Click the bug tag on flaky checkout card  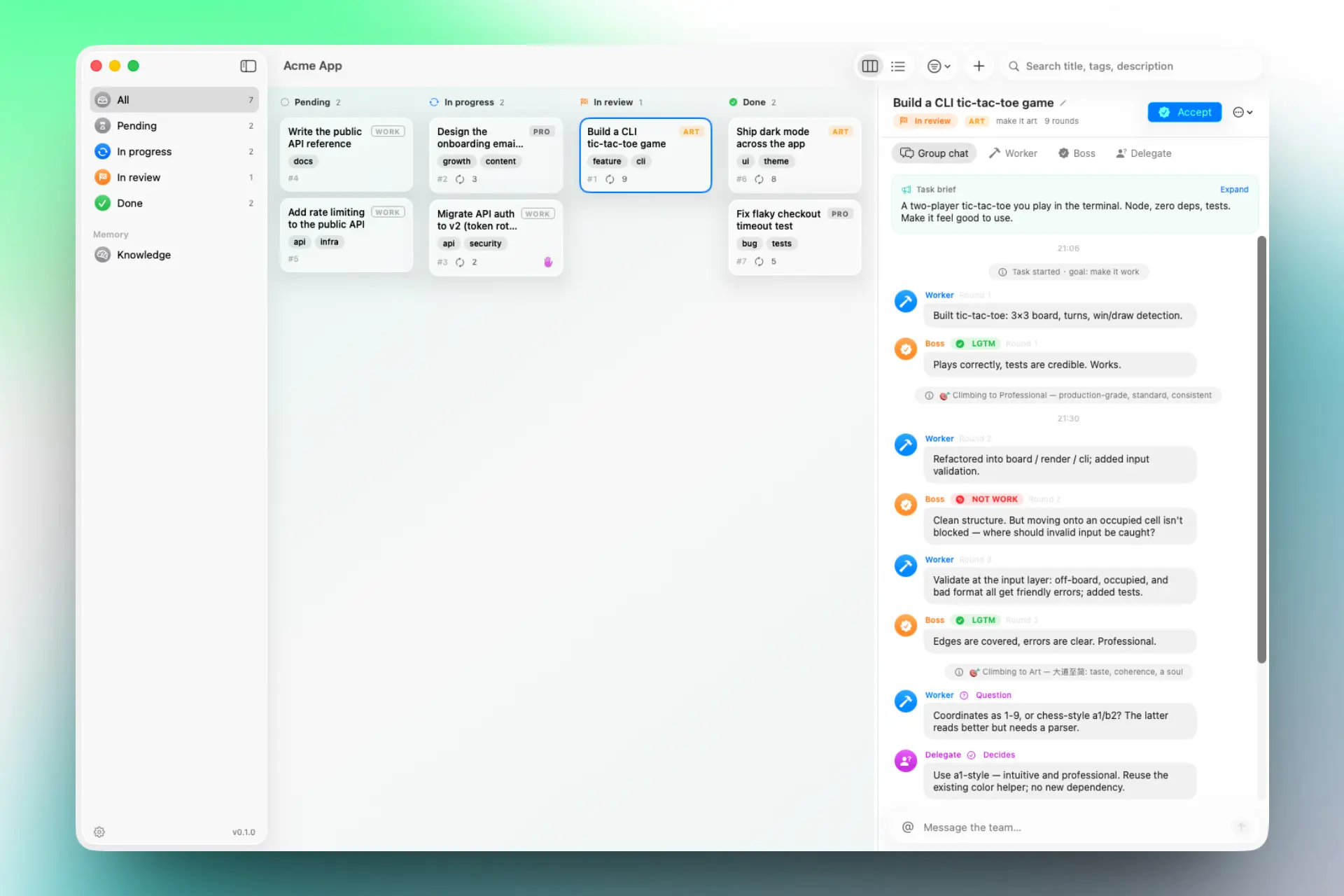pos(749,244)
